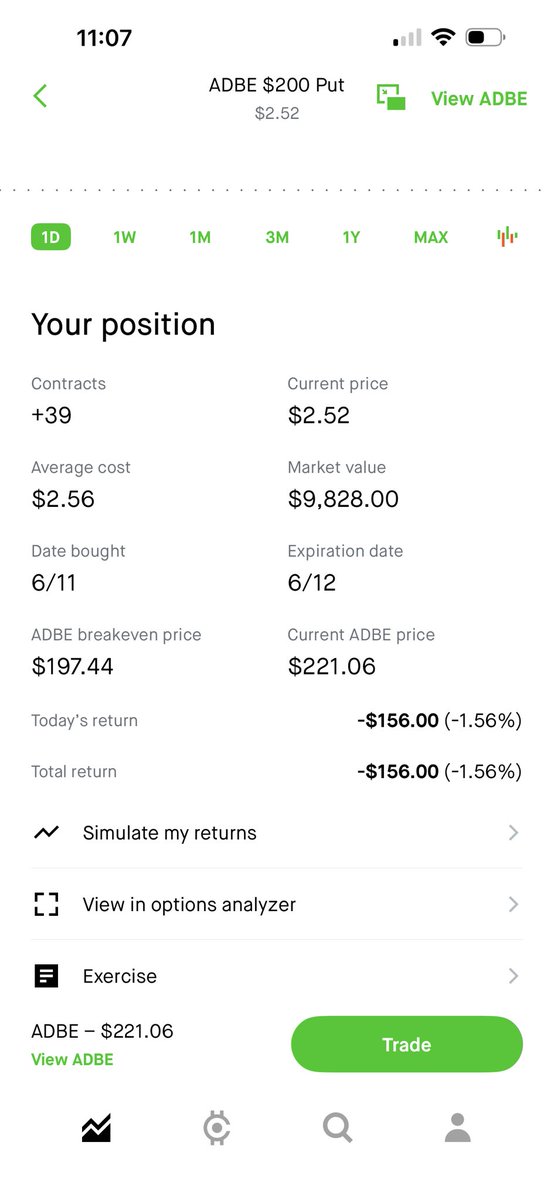Tap the picture-in-picture chart icon
This screenshot has height=1200, width=554.
[391, 97]
